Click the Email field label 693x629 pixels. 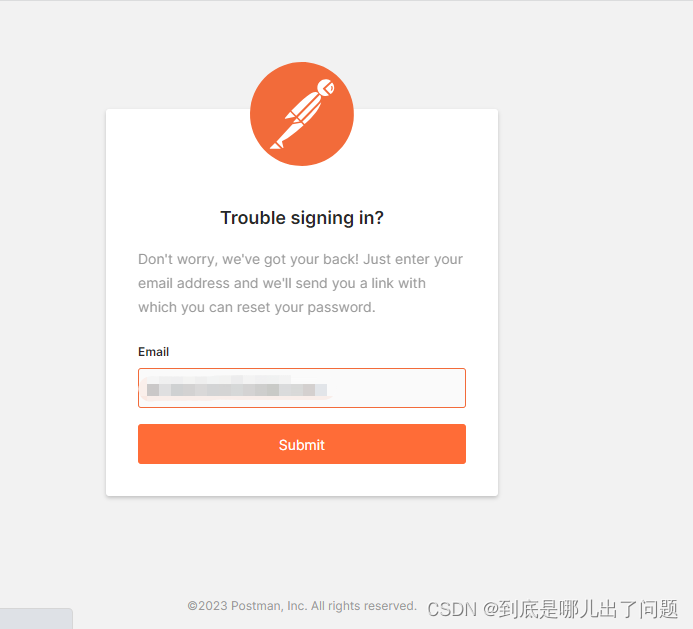pos(153,352)
